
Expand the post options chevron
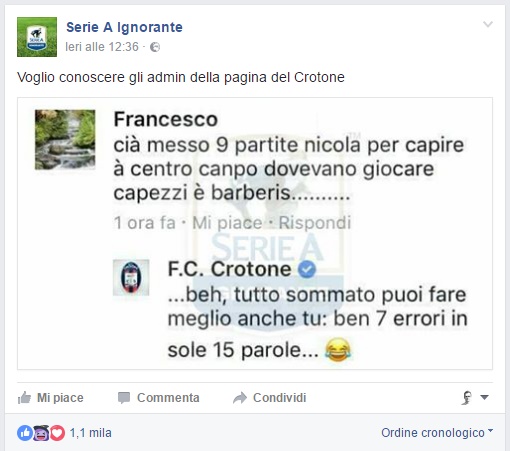click(488, 24)
